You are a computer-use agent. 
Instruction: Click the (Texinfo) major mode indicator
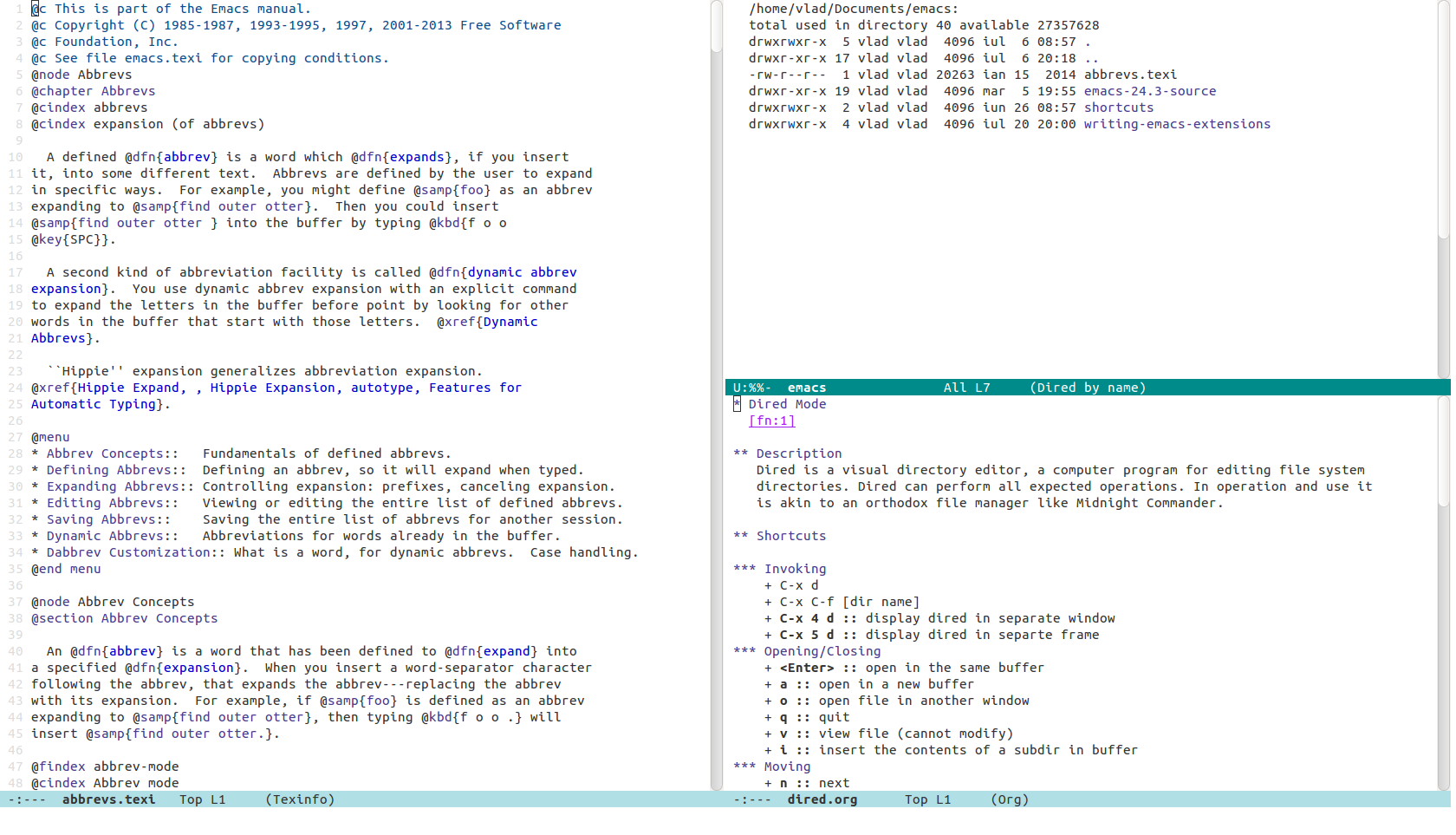[300, 799]
